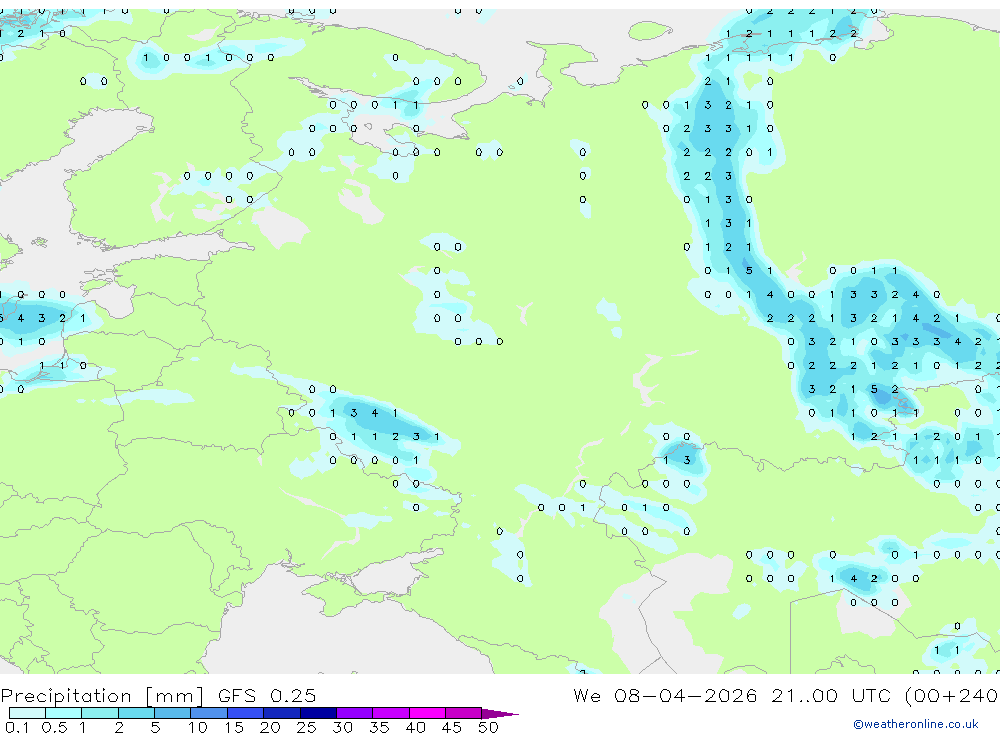Screen dimensions: 1000x733
Task: Pick the 5–10 mm legend swatch
Action: tap(173, 713)
